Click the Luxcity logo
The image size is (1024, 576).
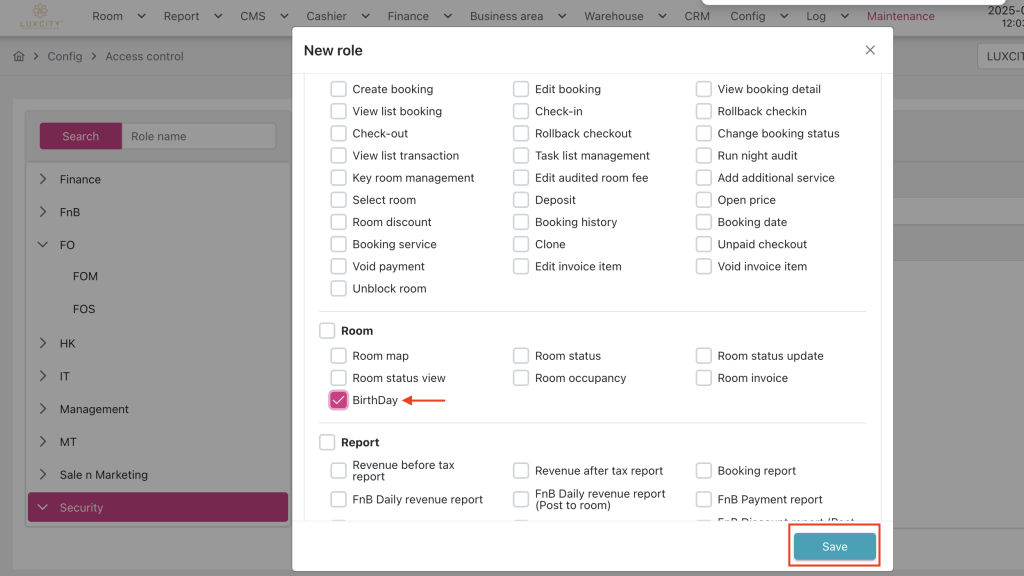coord(41,17)
